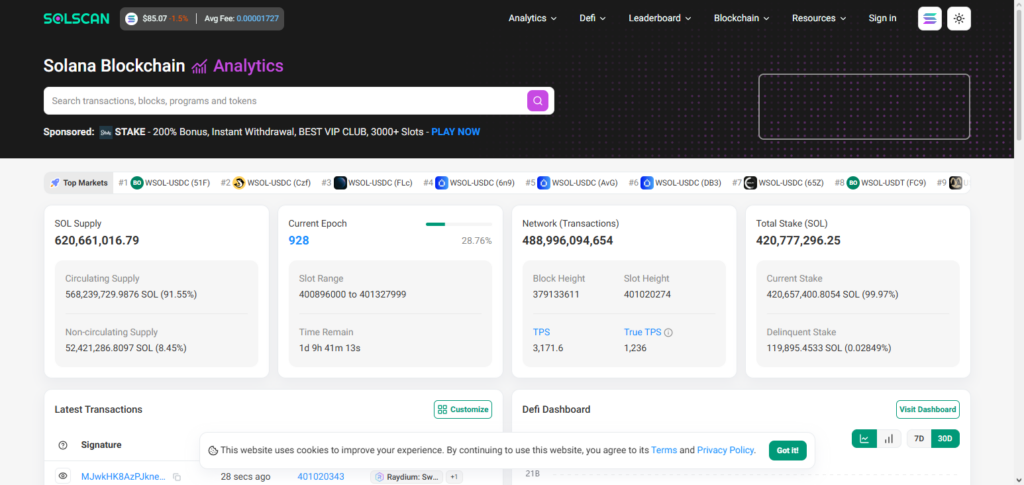Open market #4 WSOL-USDC (6n9)
The image size is (1024, 485).
coord(469,183)
